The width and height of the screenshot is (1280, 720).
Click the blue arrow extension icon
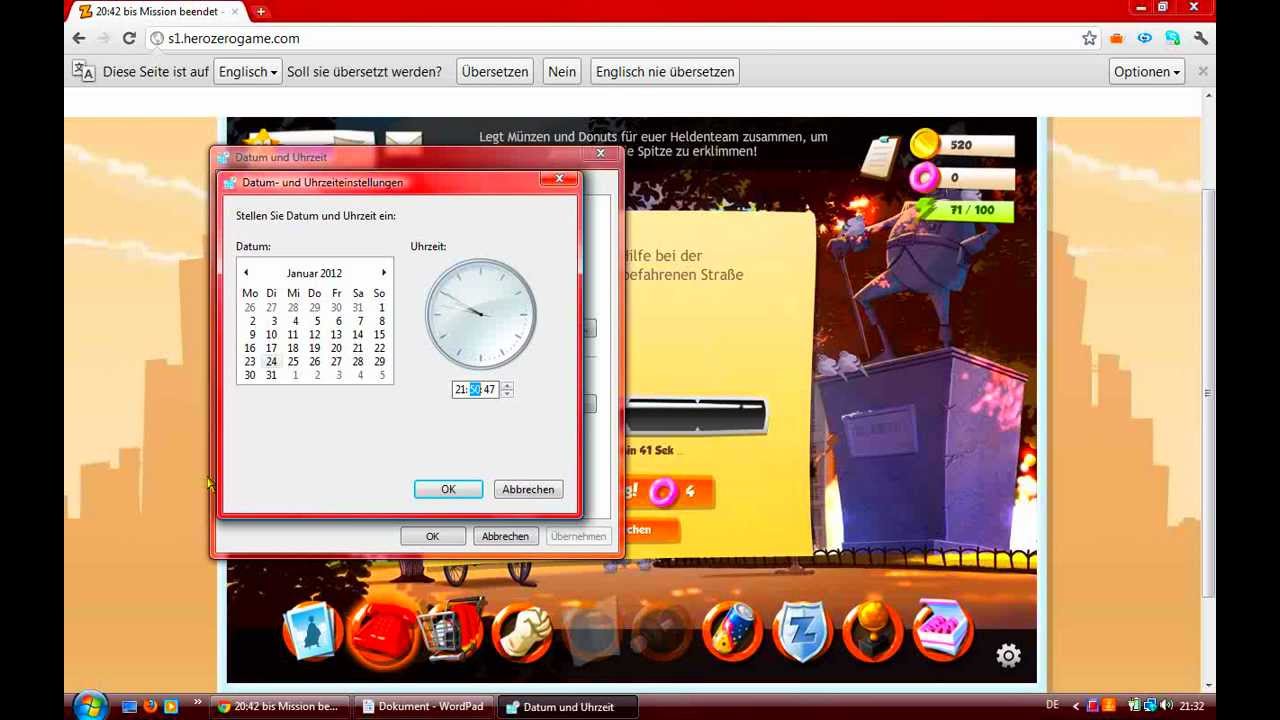1145,38
